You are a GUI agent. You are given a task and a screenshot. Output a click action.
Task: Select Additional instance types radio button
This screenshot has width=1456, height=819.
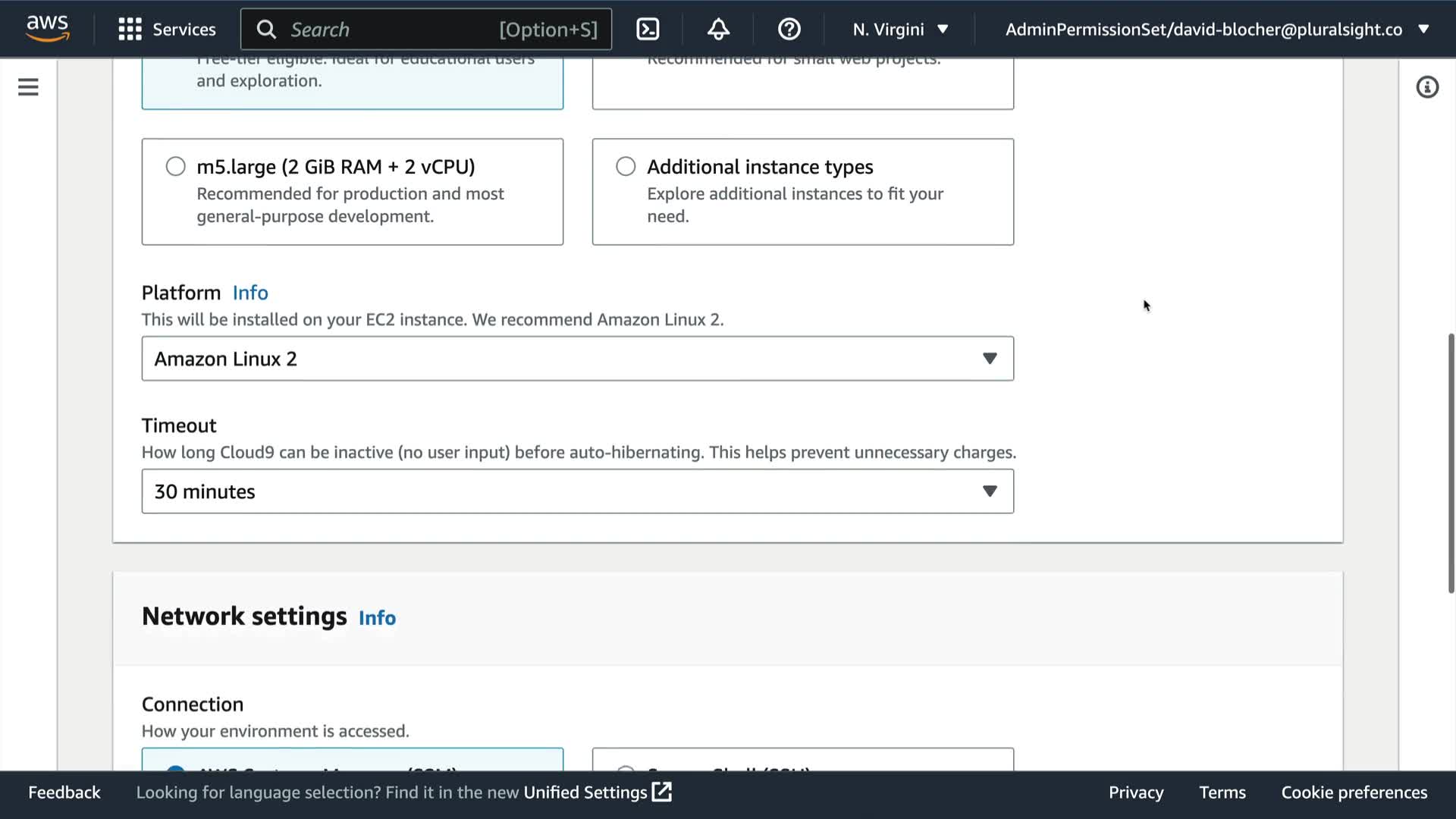(x=626, y=166)
